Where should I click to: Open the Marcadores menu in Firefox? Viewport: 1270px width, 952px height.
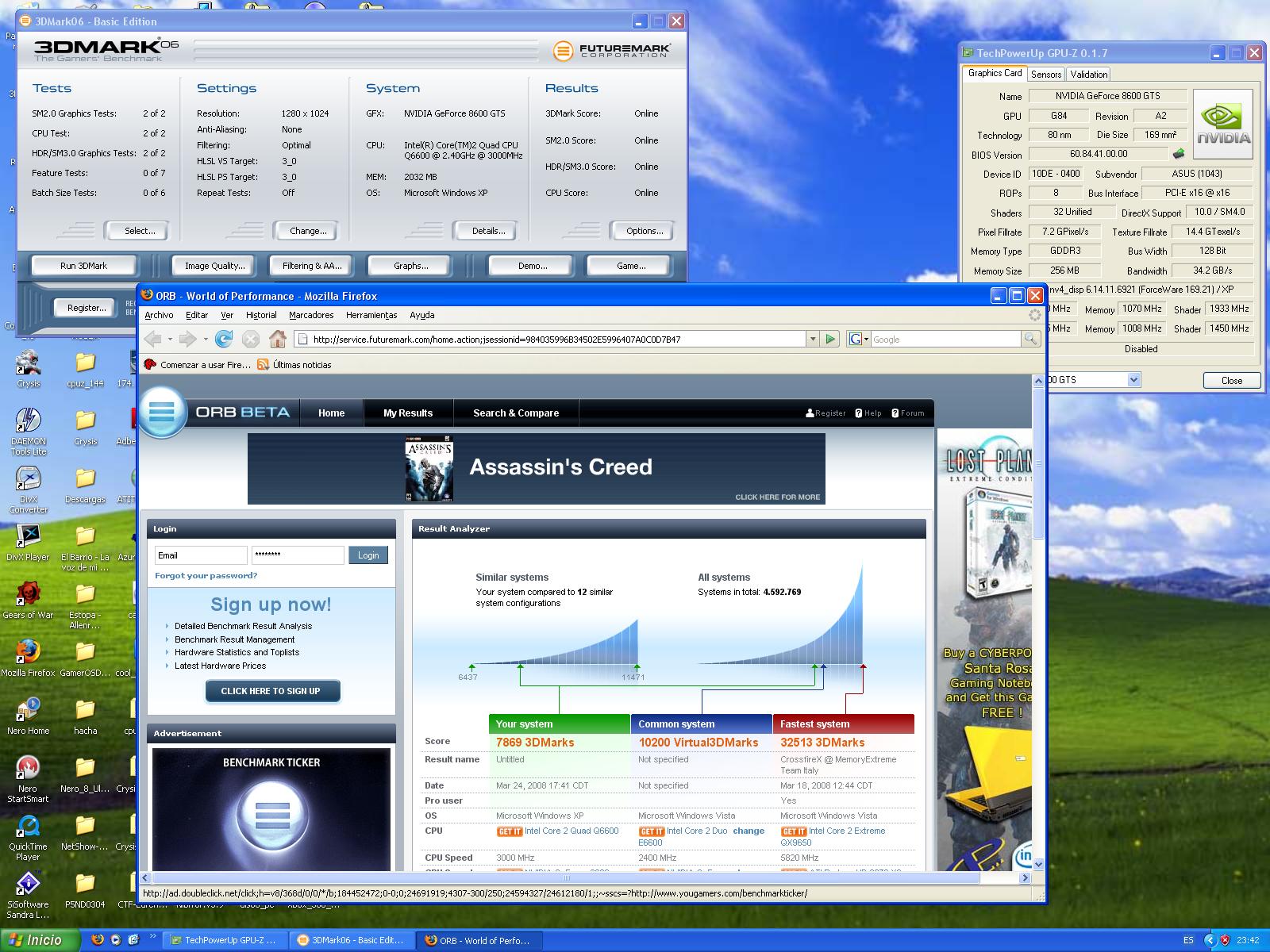pos(311,315)
